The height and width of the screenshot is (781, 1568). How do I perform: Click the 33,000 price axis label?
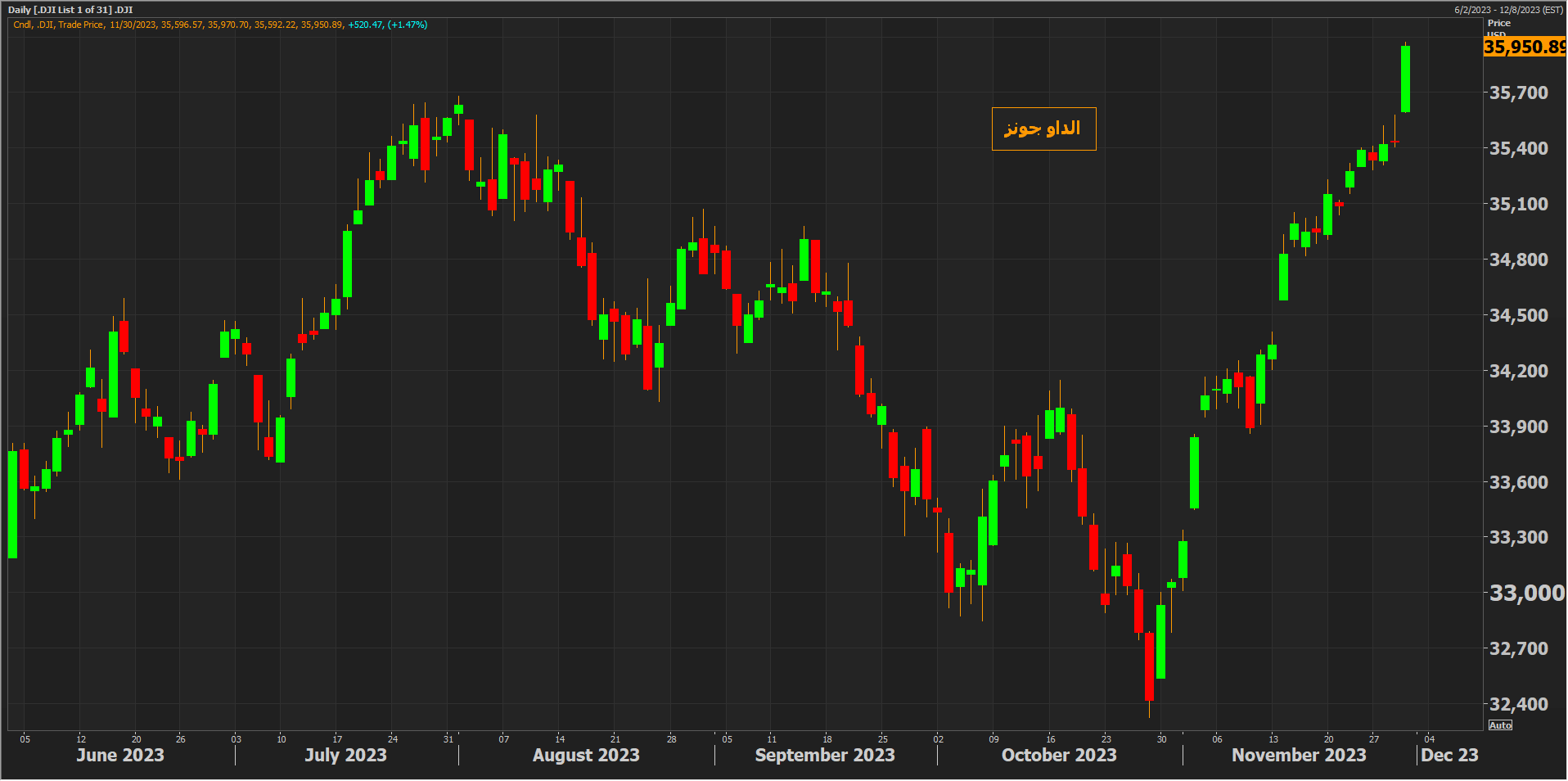click(1525, 593)
